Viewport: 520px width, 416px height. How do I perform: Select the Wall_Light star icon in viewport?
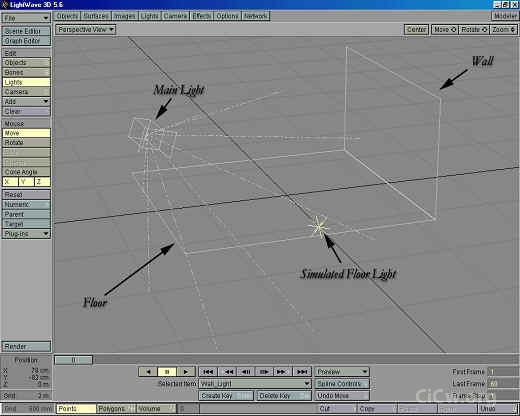point(319,227)
